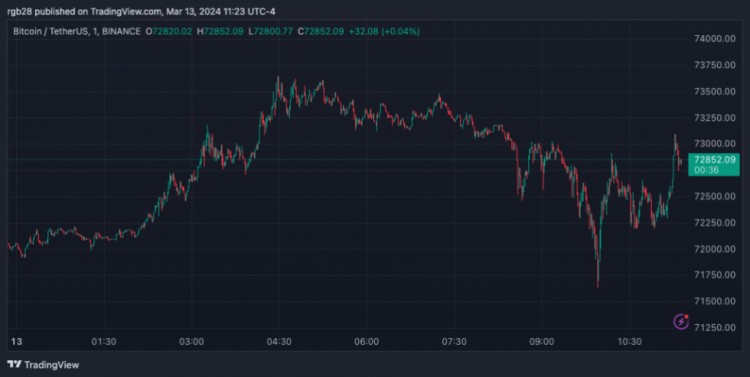
Task: Click the 71250.00 price axis label
Action: tap(715, 327)
